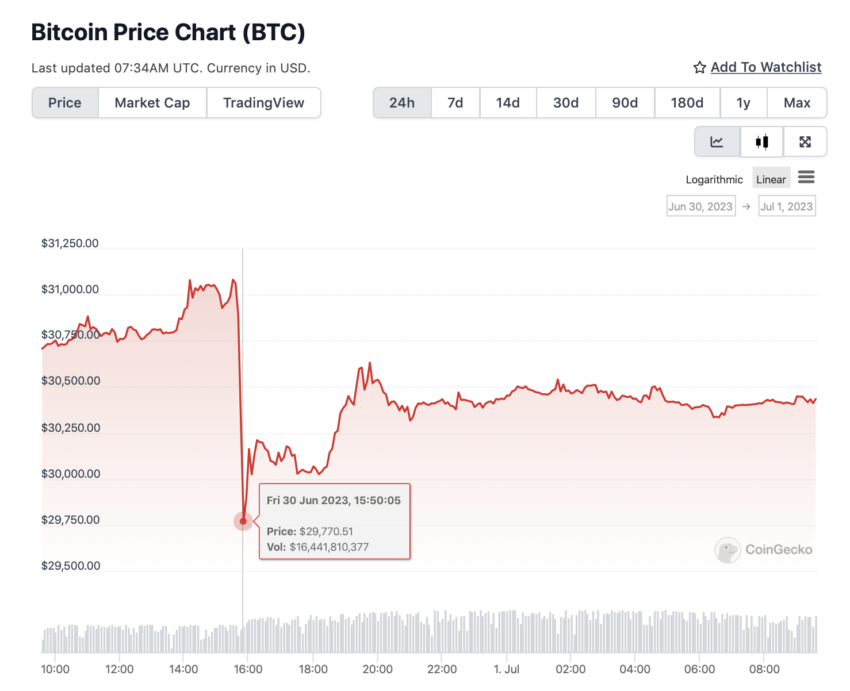
Task: Select the 7d time range
Action: point(455,102)
